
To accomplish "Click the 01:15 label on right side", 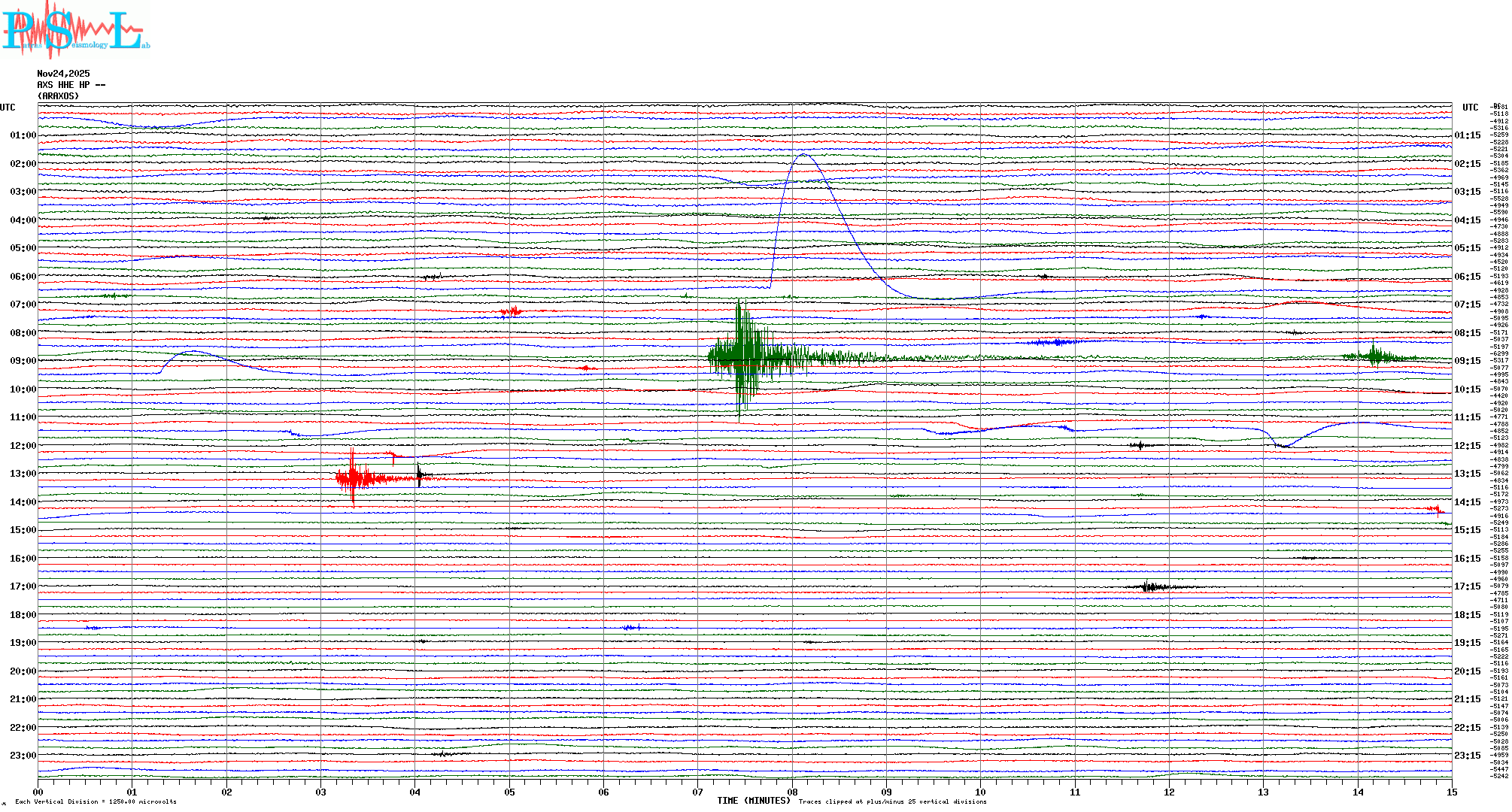I will [x=1467, y=136].
